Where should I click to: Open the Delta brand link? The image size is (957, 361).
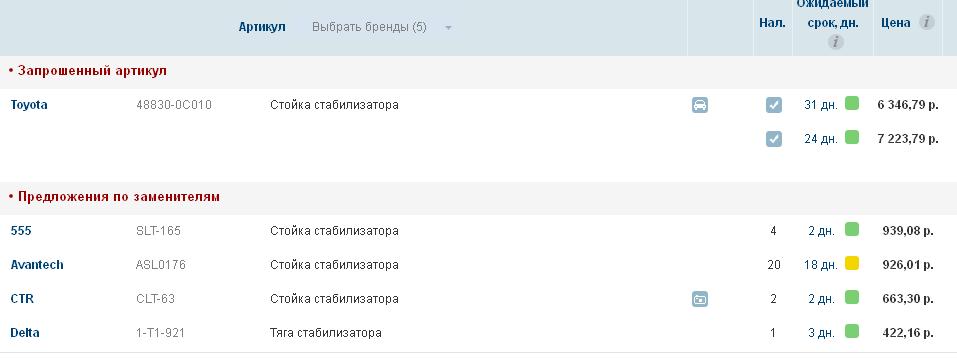pyautogui.click(x=25, y=334)
